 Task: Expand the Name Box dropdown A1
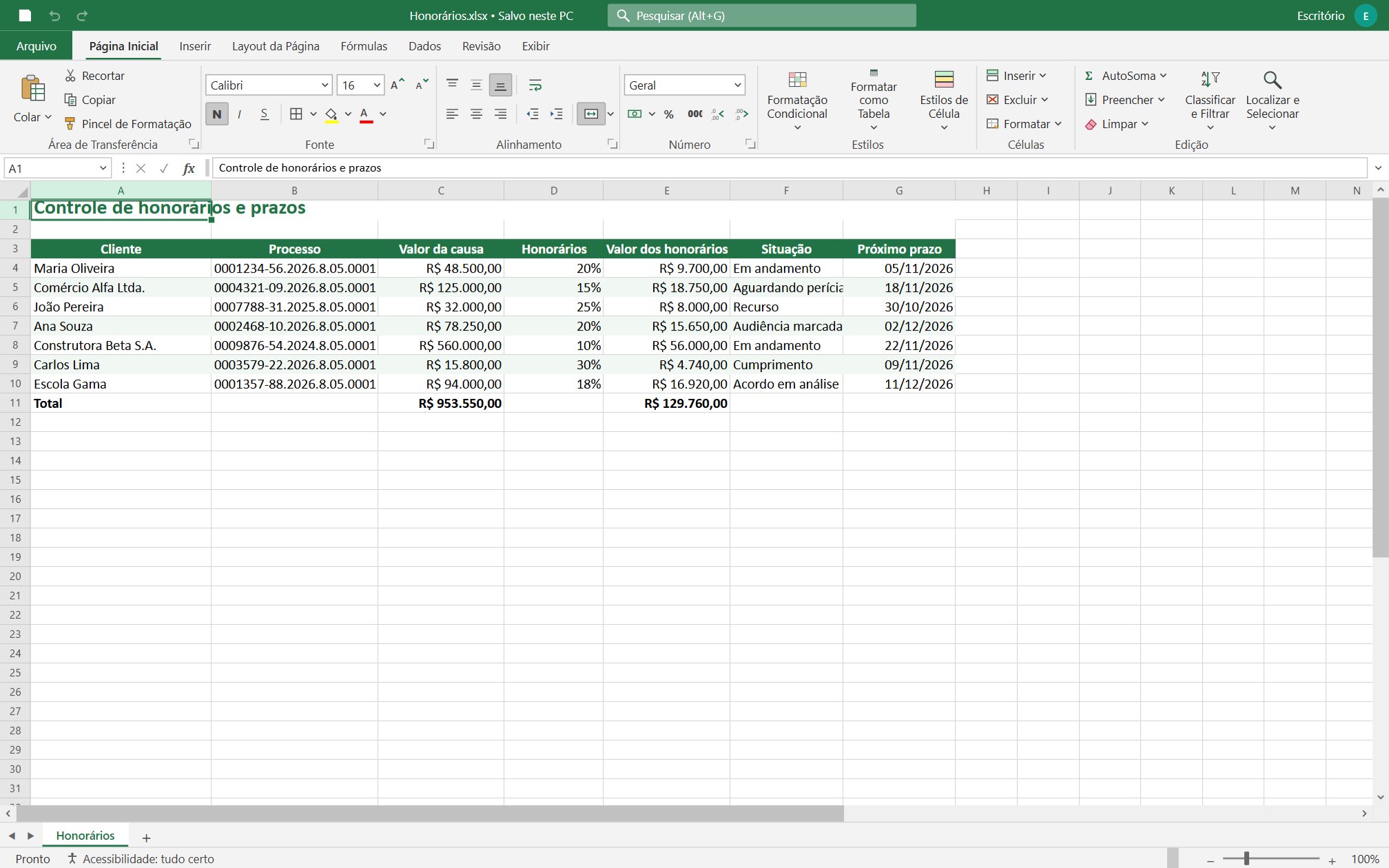pyautogui.click(x=103, y=168)
